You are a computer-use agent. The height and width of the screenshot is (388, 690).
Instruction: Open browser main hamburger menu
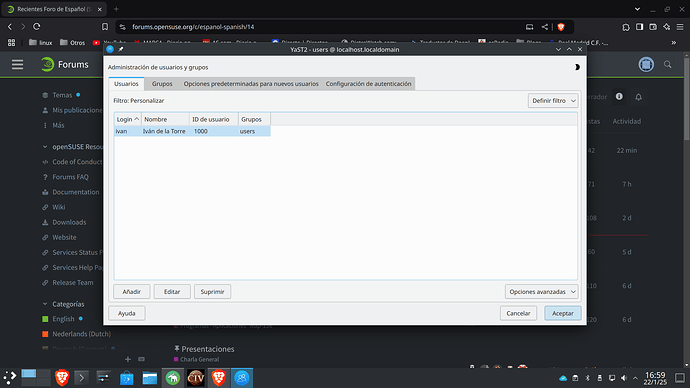(x=680, y=27)
